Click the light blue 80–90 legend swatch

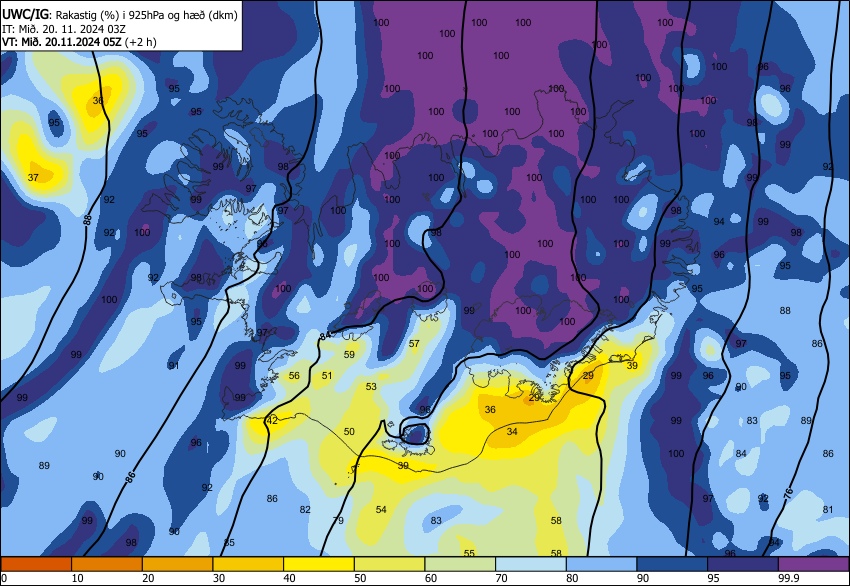(x=602, y=564)
